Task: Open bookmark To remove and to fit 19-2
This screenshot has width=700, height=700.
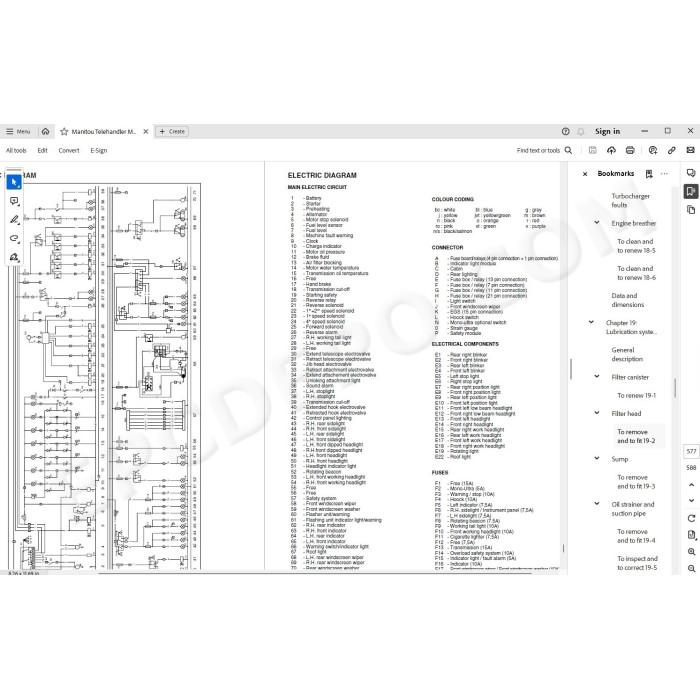Action: tap(636, 436)
